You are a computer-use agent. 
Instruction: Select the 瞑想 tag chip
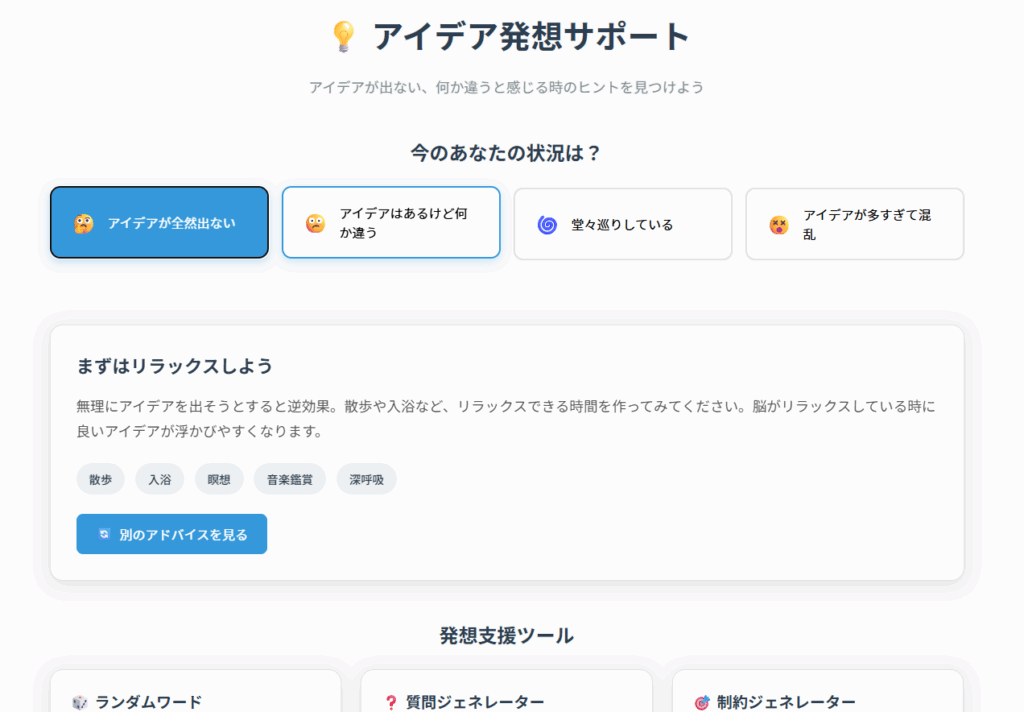(219, 479)
